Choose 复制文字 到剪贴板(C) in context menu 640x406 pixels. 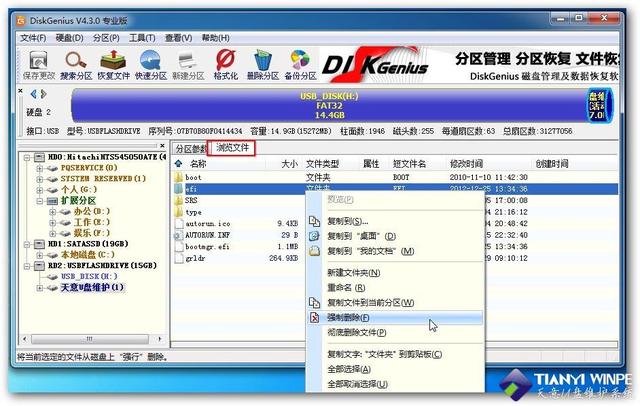(395, 354)
